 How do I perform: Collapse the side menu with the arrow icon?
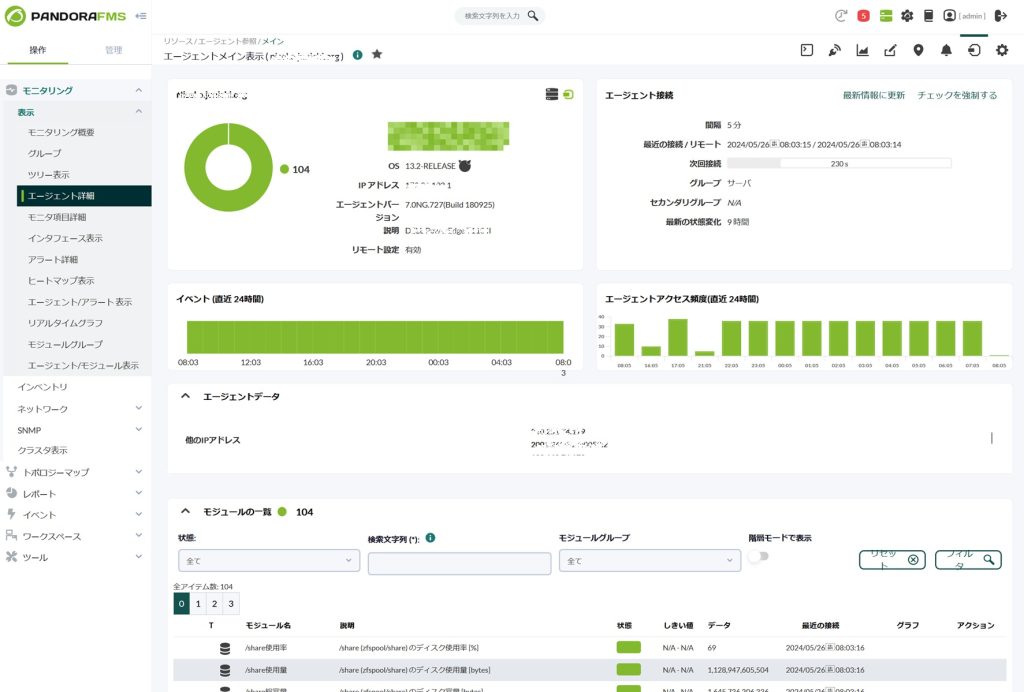pos(140,16)
